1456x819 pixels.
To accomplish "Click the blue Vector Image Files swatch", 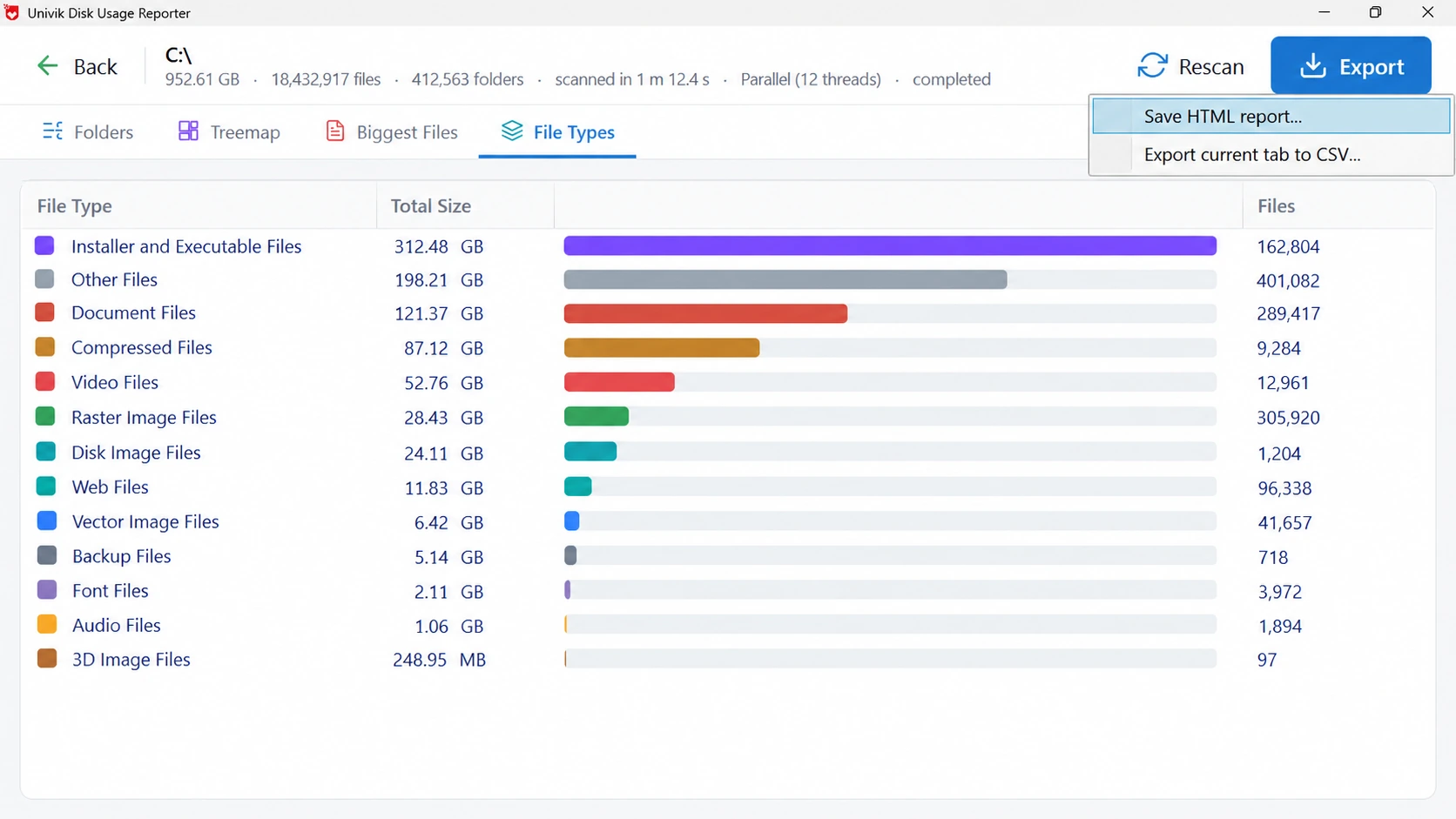I will click(x=46, y=520).
